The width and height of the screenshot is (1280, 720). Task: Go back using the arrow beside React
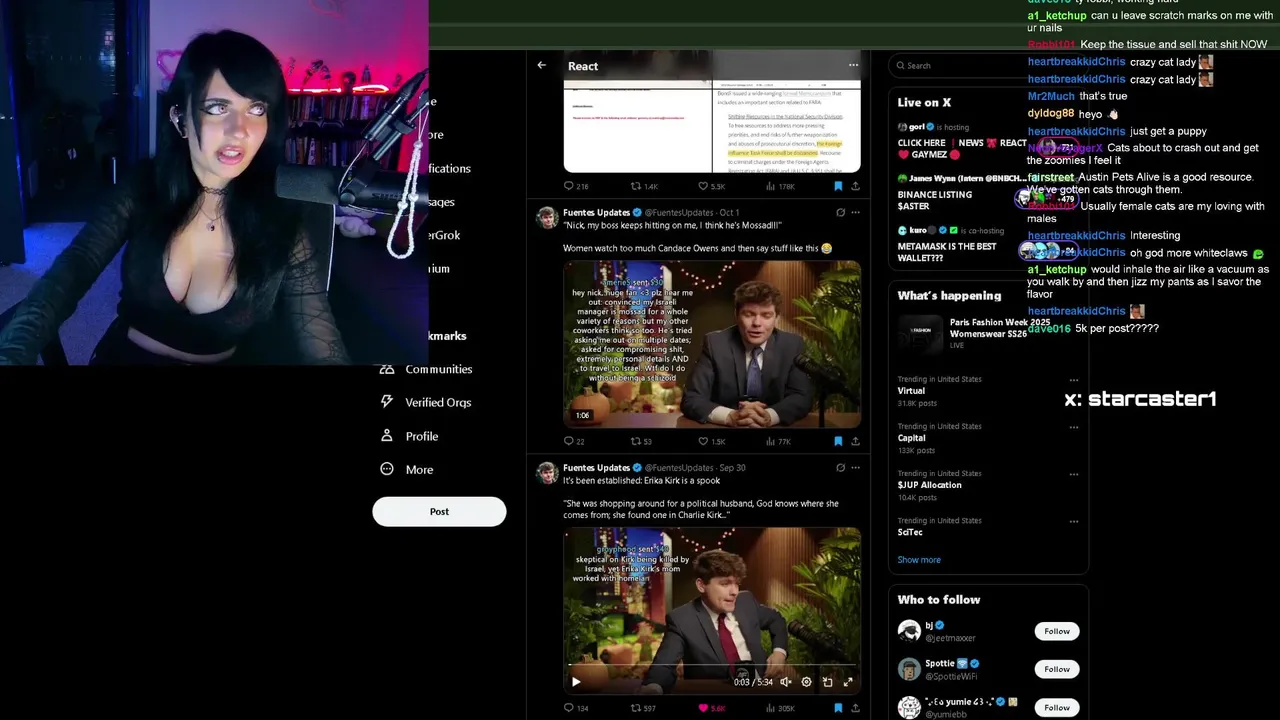541,65
